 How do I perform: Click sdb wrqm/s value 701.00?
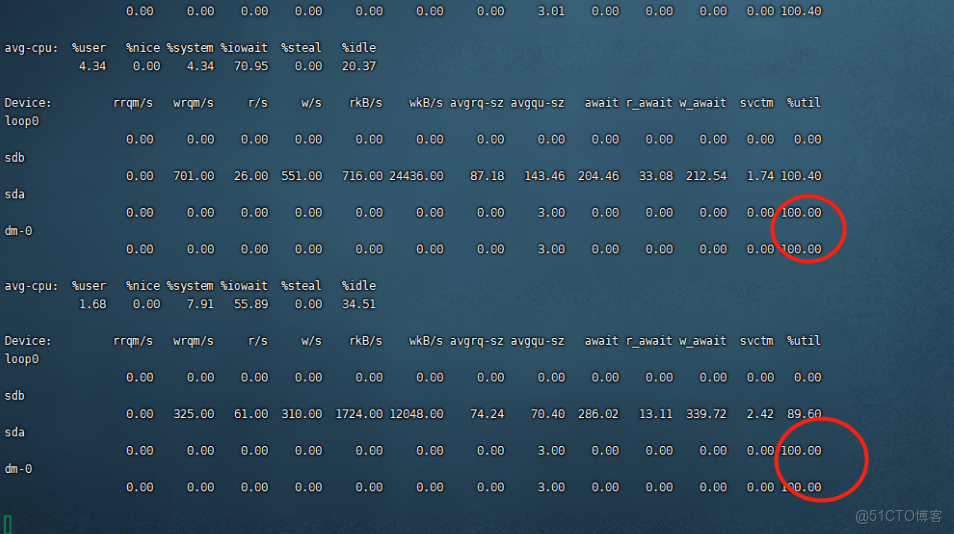[193, 176]
